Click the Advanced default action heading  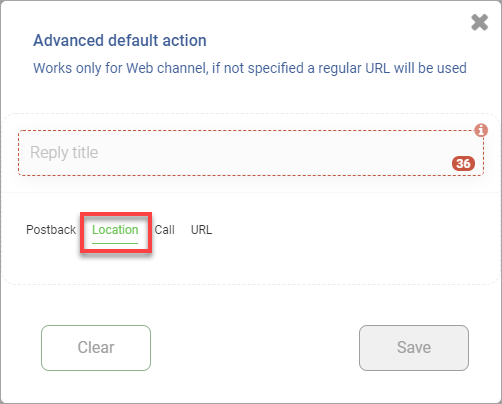pyautogui.click(x=120, y=41)
